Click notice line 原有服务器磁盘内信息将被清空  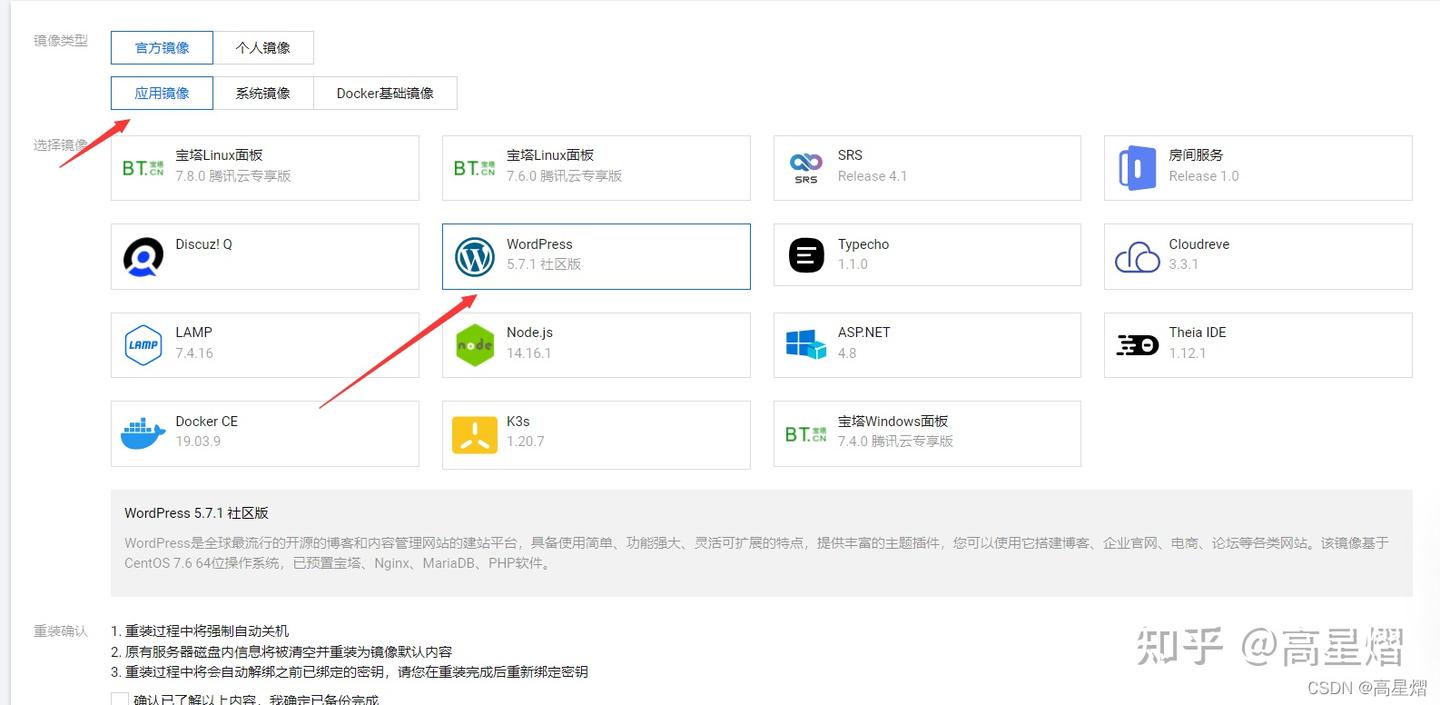281,651
